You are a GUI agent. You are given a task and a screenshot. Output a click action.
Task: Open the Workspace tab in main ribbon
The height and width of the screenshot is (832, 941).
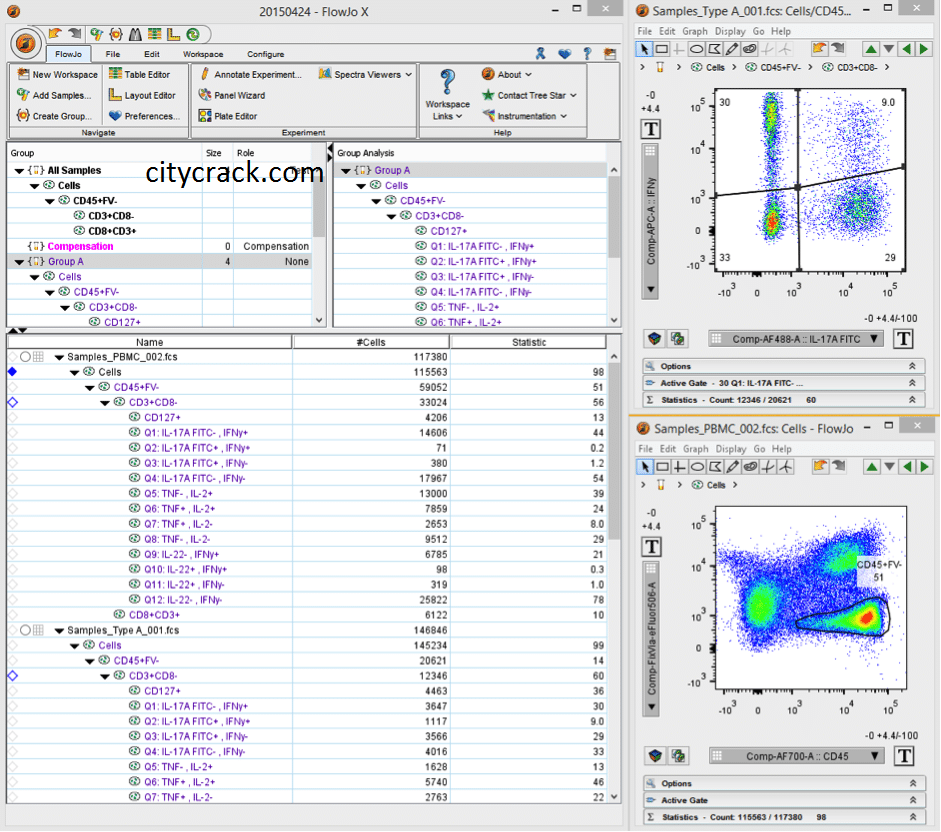[203, 54]
